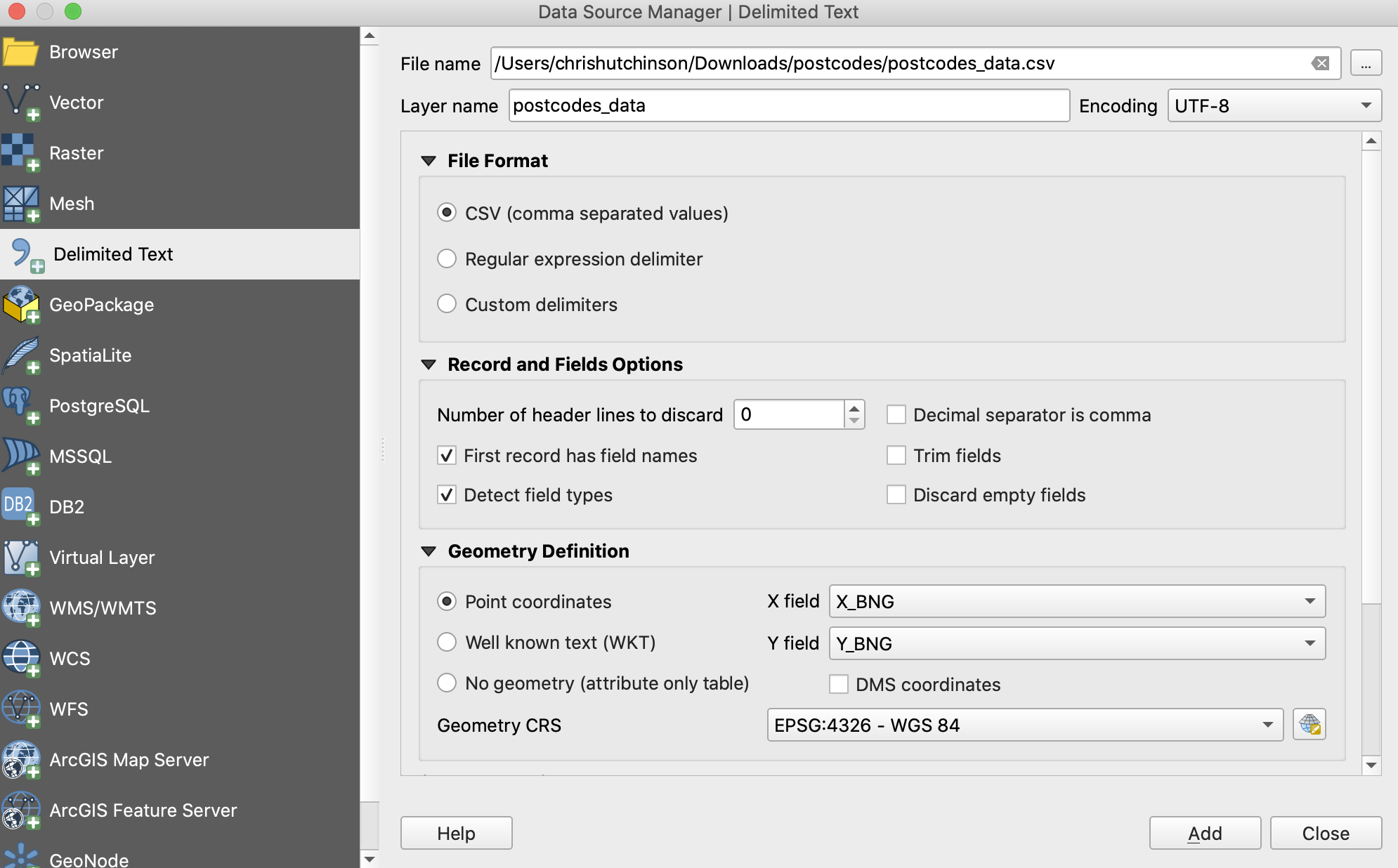
Task: Switch to the WMS/WMTS tab
Action: click(103, 608)
